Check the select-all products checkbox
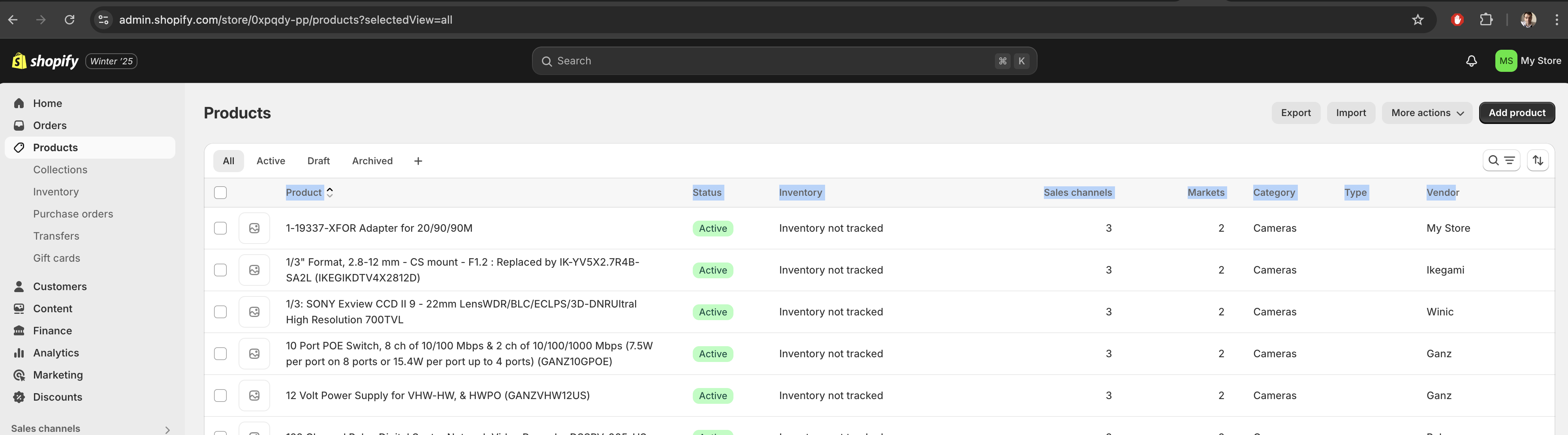The image size is (1568, 435). pyautogui.click(x=220, y=192)
